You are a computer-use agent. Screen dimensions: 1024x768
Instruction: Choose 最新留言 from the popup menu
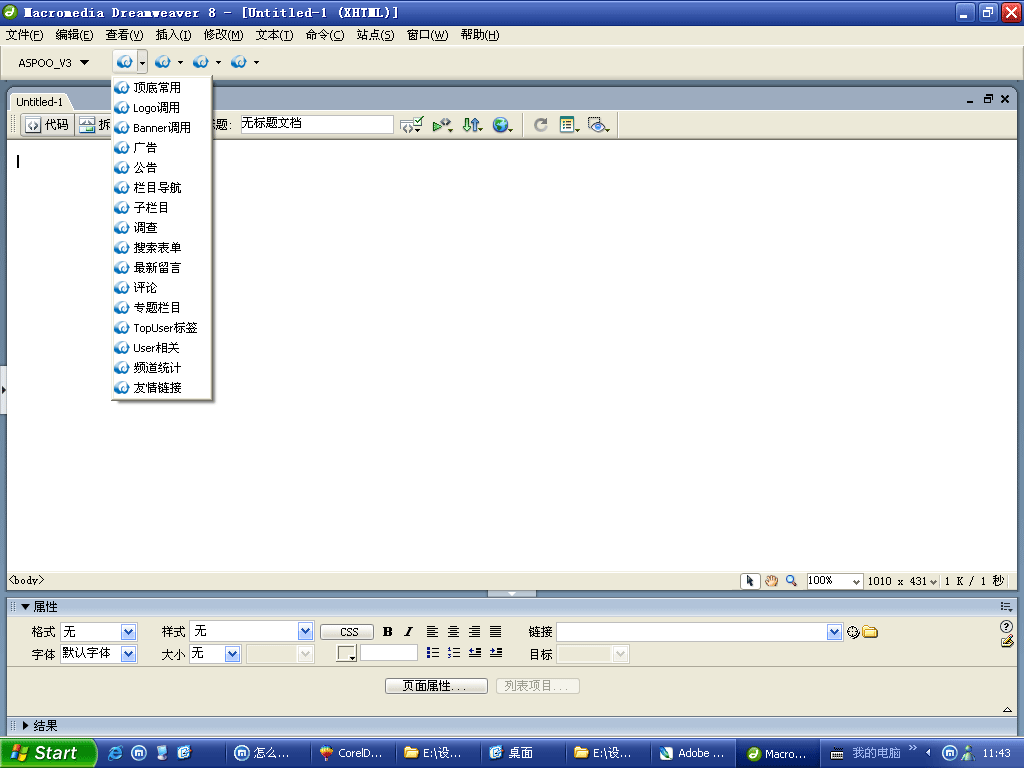[x=162, y=268]
